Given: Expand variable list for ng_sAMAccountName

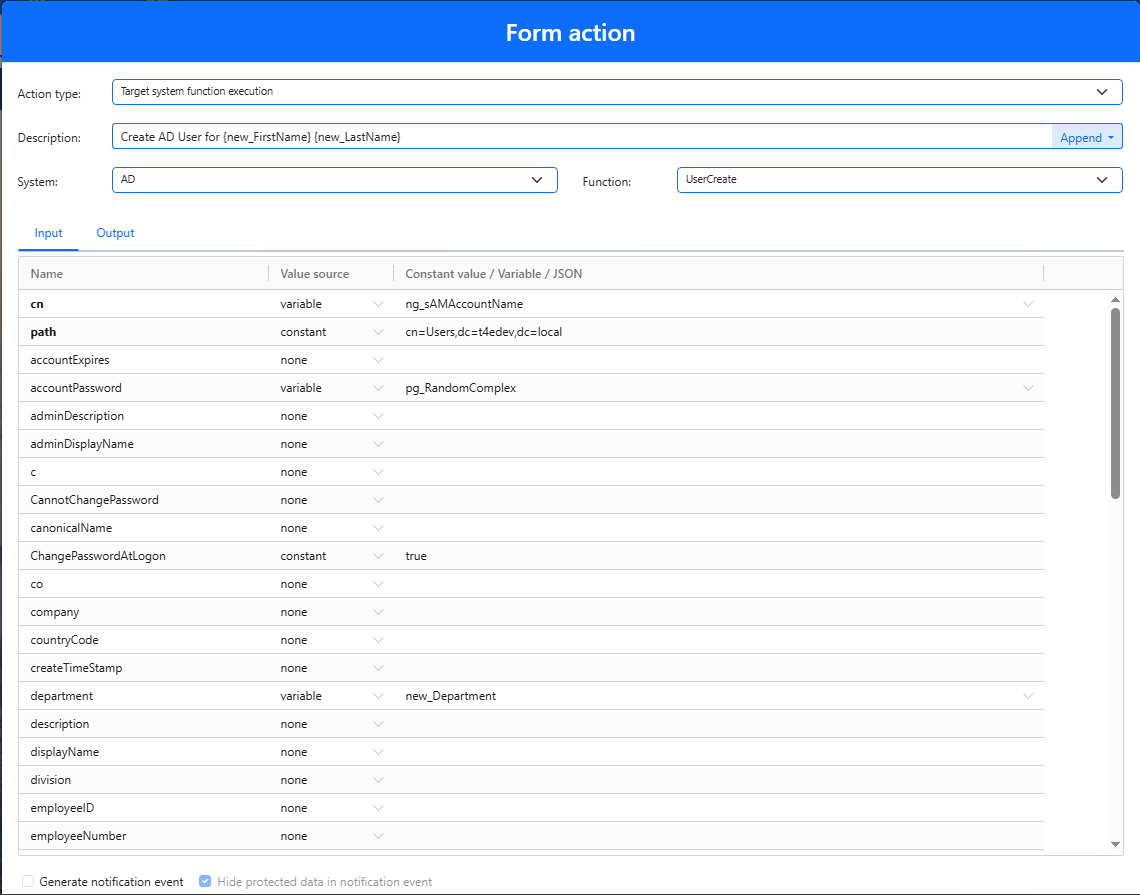Looking at the screenshot, I should point(1028,304).
